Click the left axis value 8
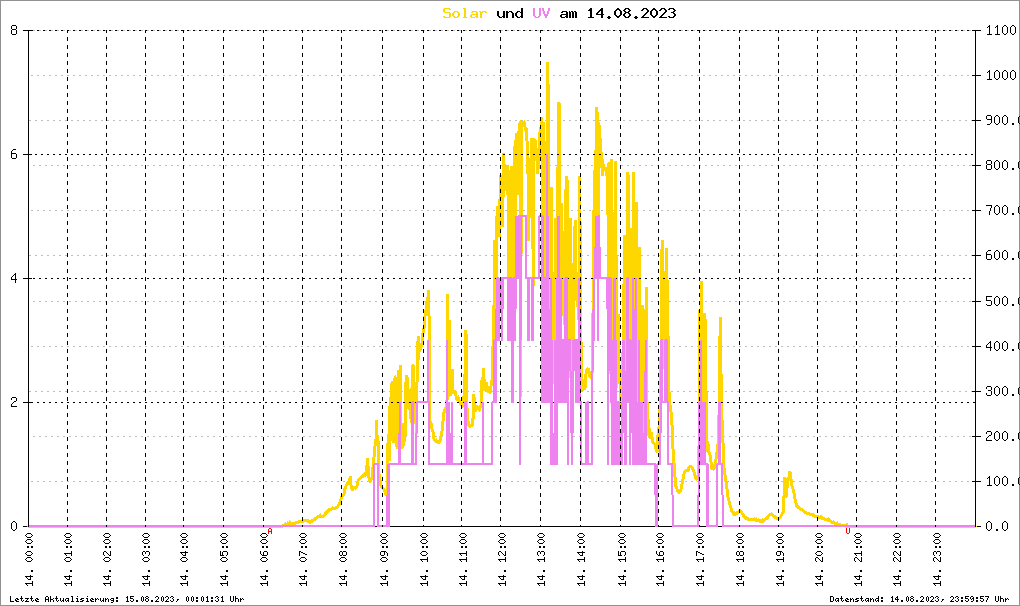Image resolution: width=1020 pixels, height=606 pixels. (x=14, y=30)
